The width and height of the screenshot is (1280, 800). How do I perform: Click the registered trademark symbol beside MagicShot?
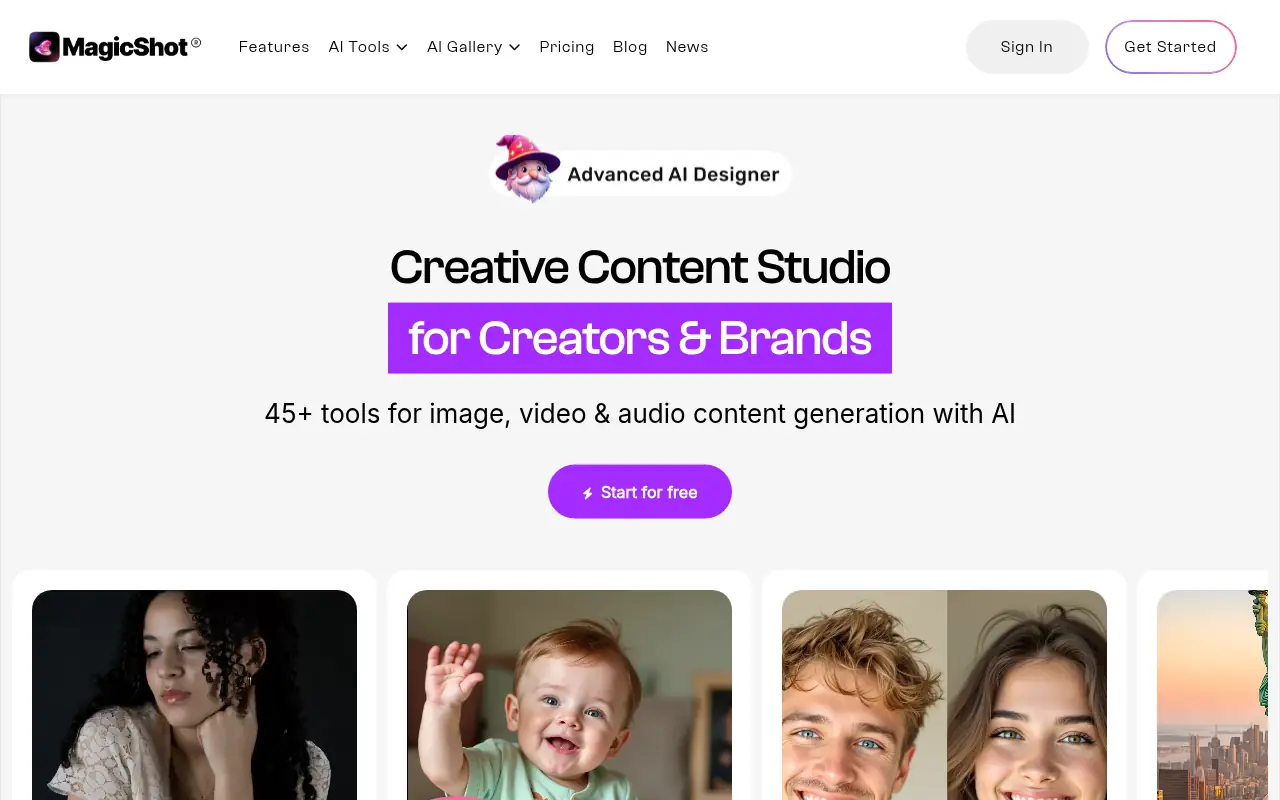pyautogui.click(x=196, y=42)
